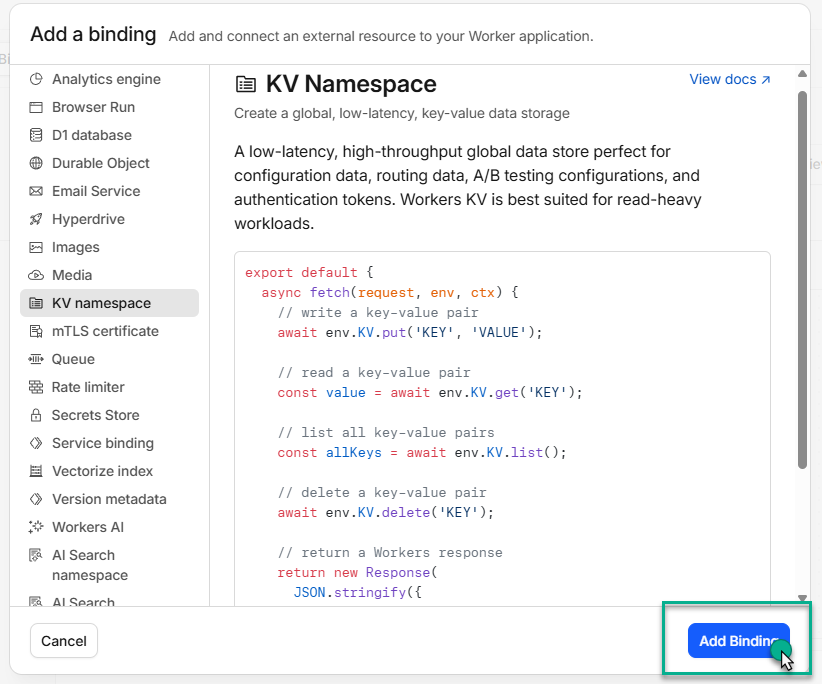Click the KV namespace sidebar icon
The width and height of the screenshot is (822, 684).
coord(36,303)
